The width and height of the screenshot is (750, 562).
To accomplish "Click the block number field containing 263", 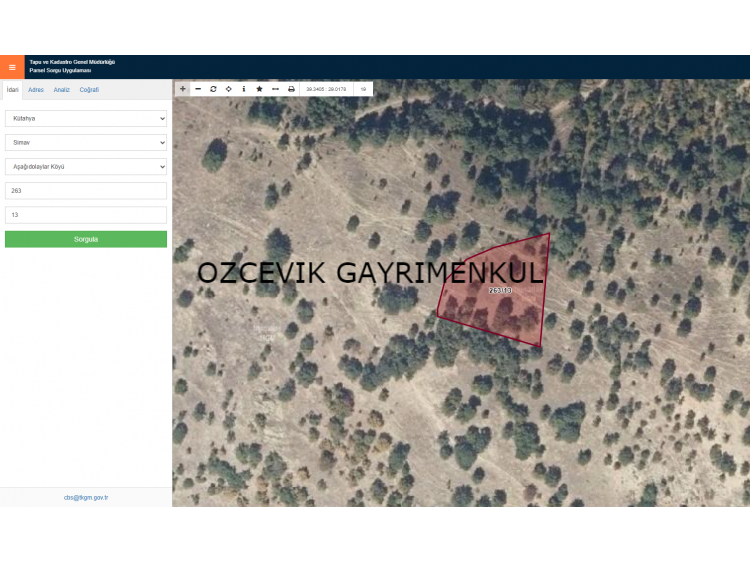I will coord(86,191).
